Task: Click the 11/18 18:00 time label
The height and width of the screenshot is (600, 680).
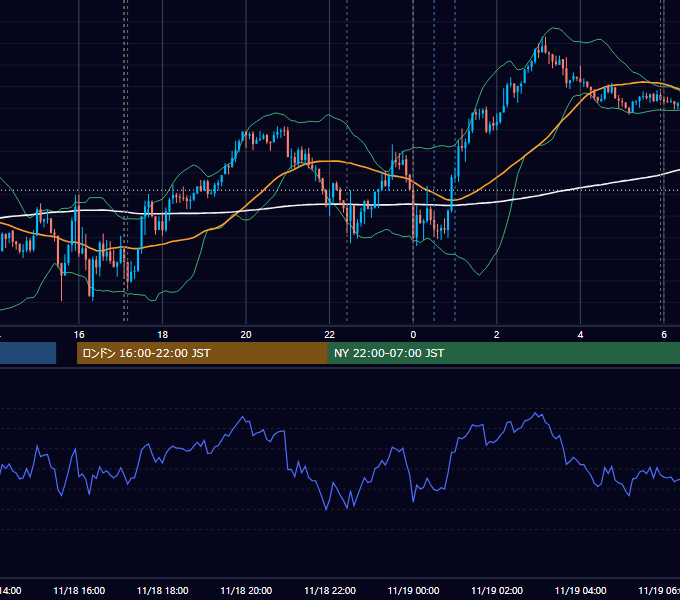Action: click(163, 590)
